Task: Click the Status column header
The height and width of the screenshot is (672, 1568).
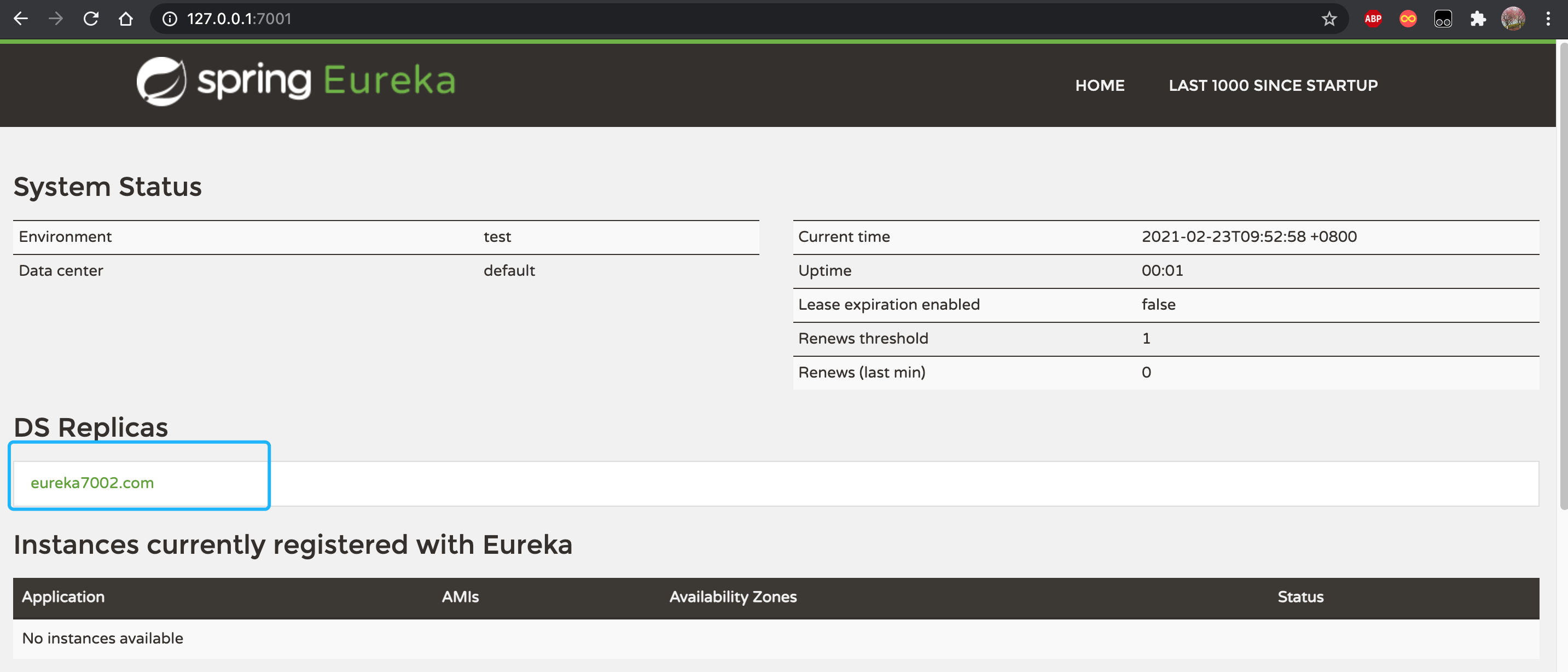Action: (1300, 597)
